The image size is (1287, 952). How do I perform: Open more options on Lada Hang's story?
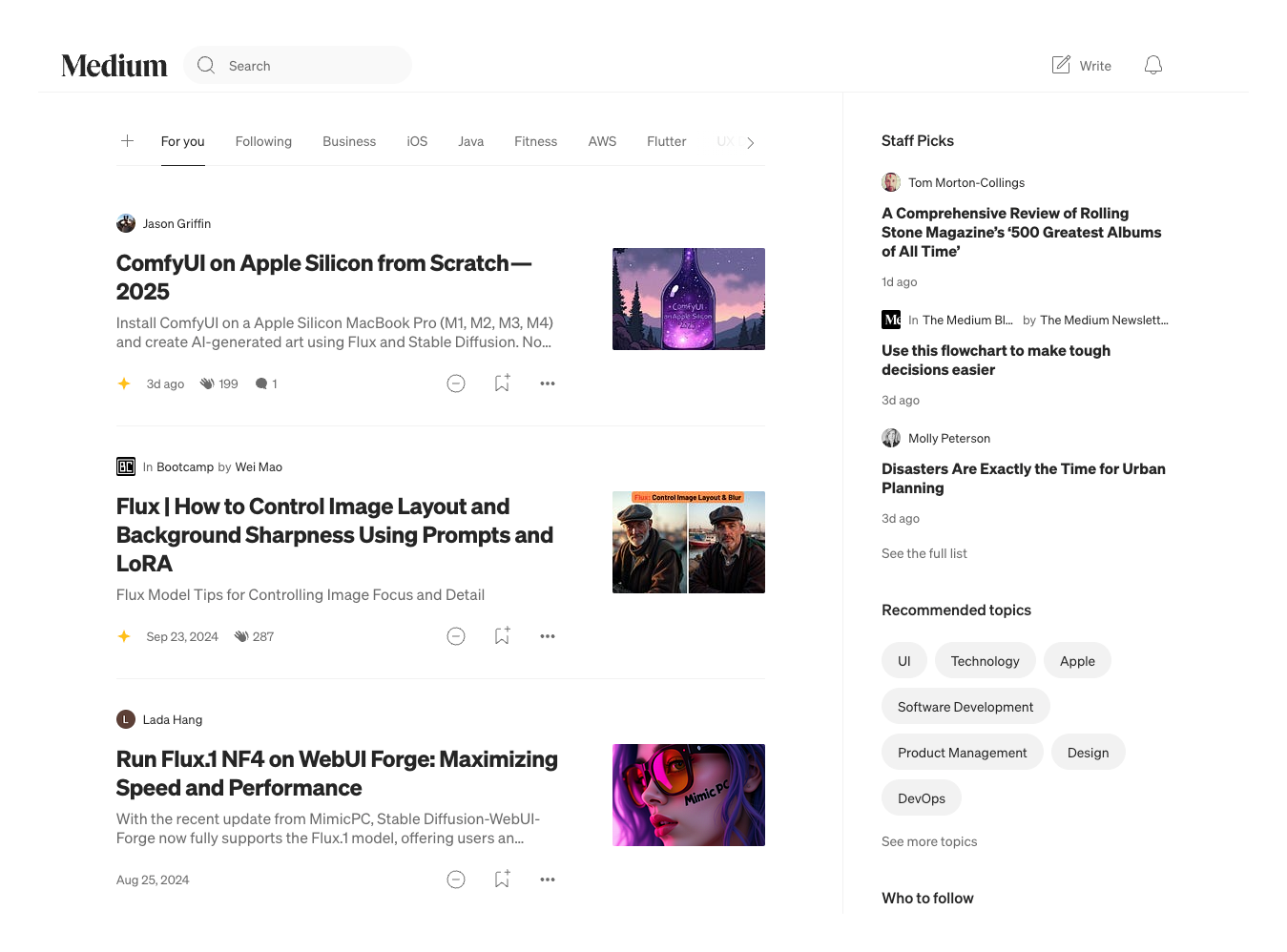547,879
